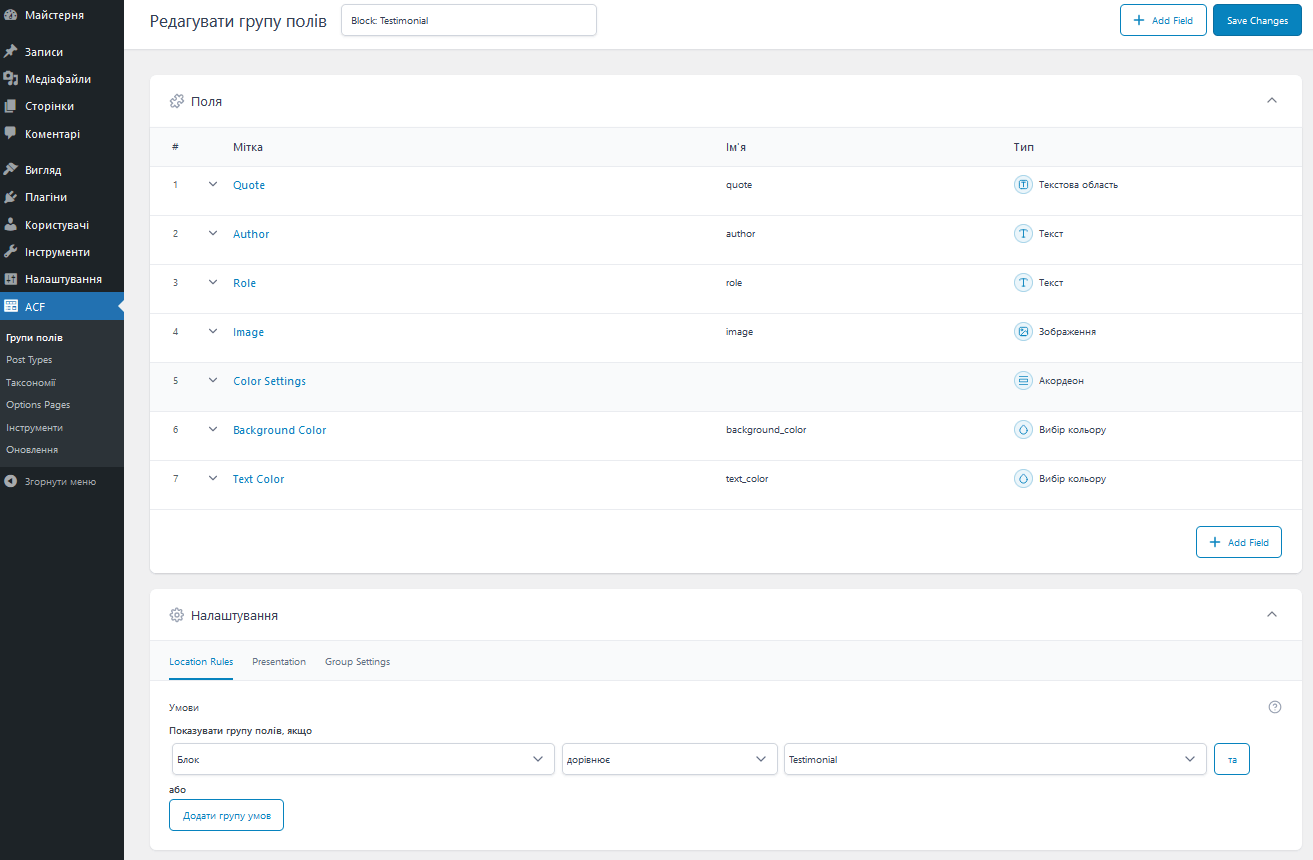Click Add Field button below the fields table

[x=1239, y=542]
